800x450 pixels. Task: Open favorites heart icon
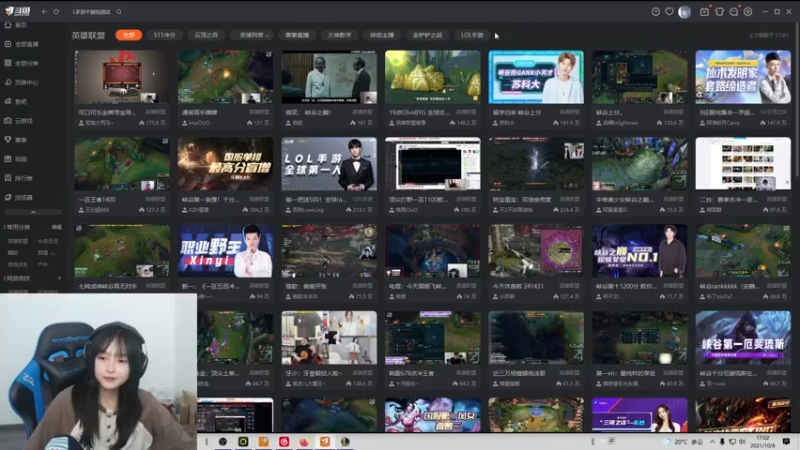pyautogui.click(x=669, y=12)
